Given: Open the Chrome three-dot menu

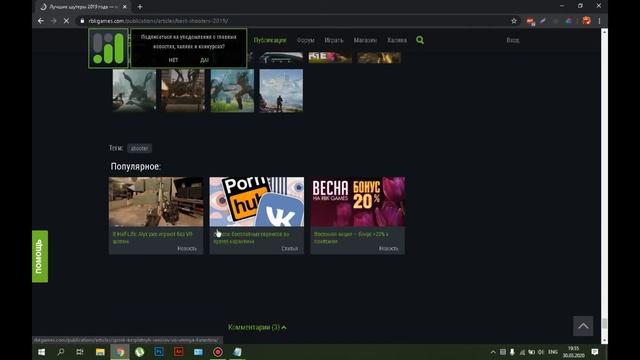Looking at the screenshot, I should coord(599,21).
